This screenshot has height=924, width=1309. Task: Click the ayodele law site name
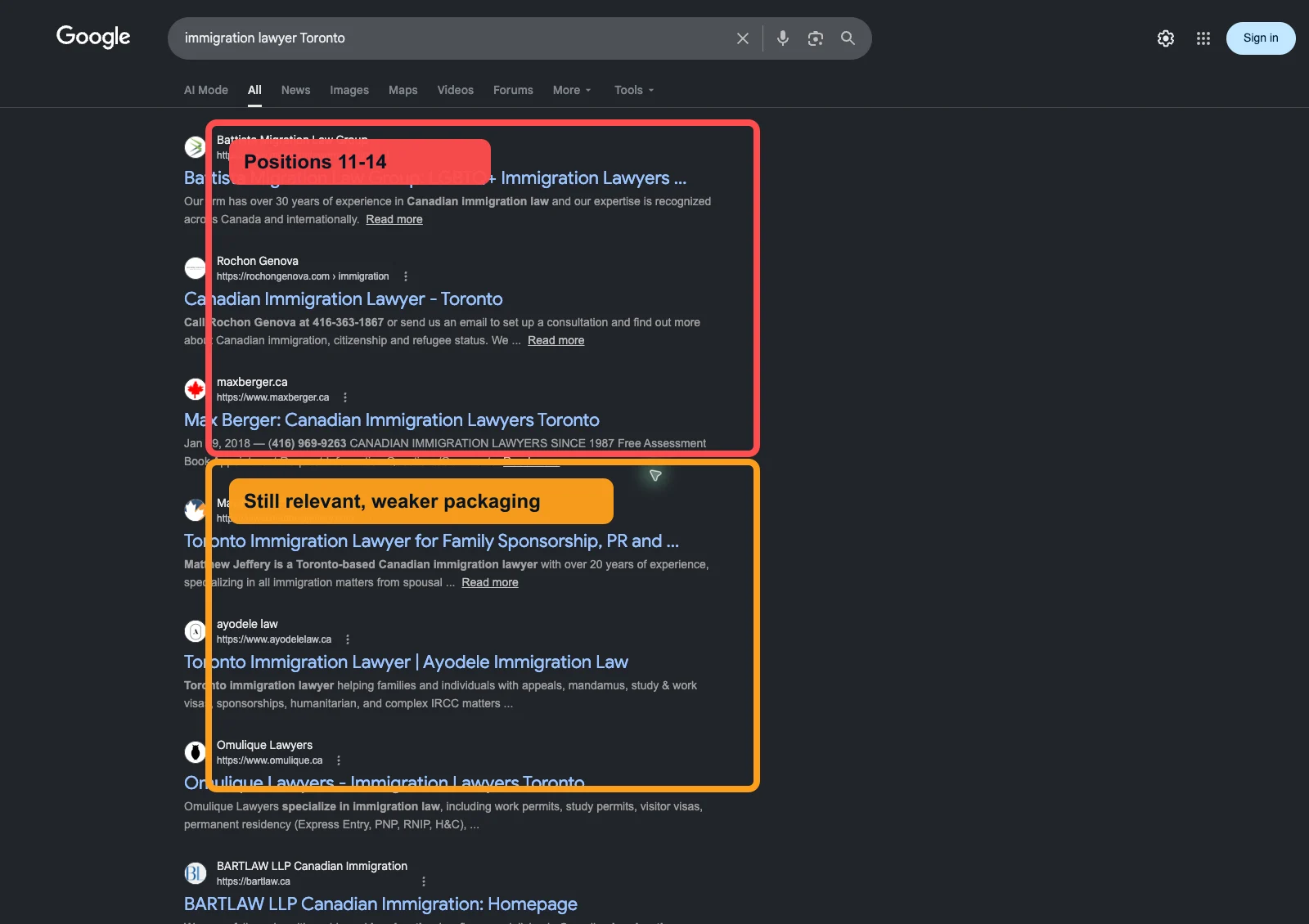247,624
